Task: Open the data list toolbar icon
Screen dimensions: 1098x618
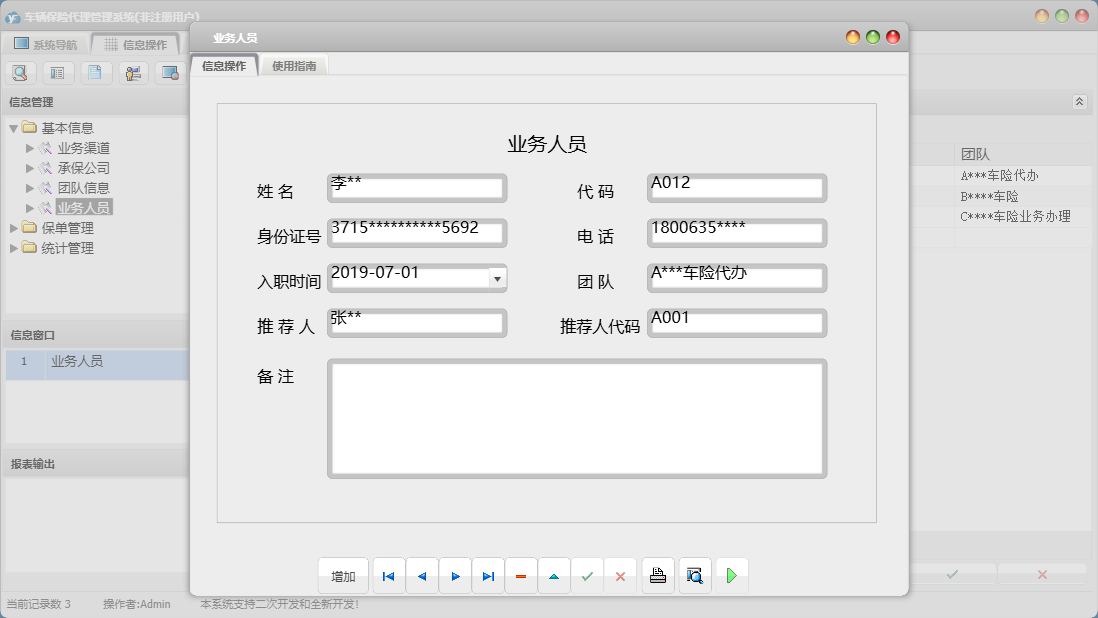Action: (58, 72)
